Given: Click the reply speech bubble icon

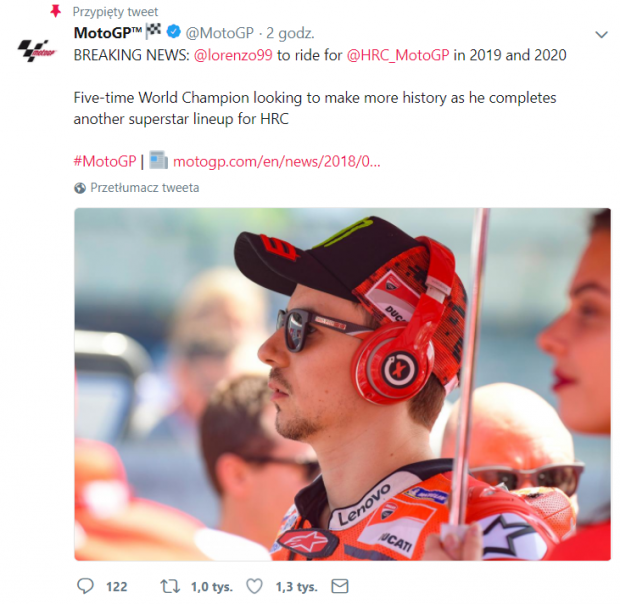Looking at the screenshot, I should pyautogui.click(x=85, y=586).
